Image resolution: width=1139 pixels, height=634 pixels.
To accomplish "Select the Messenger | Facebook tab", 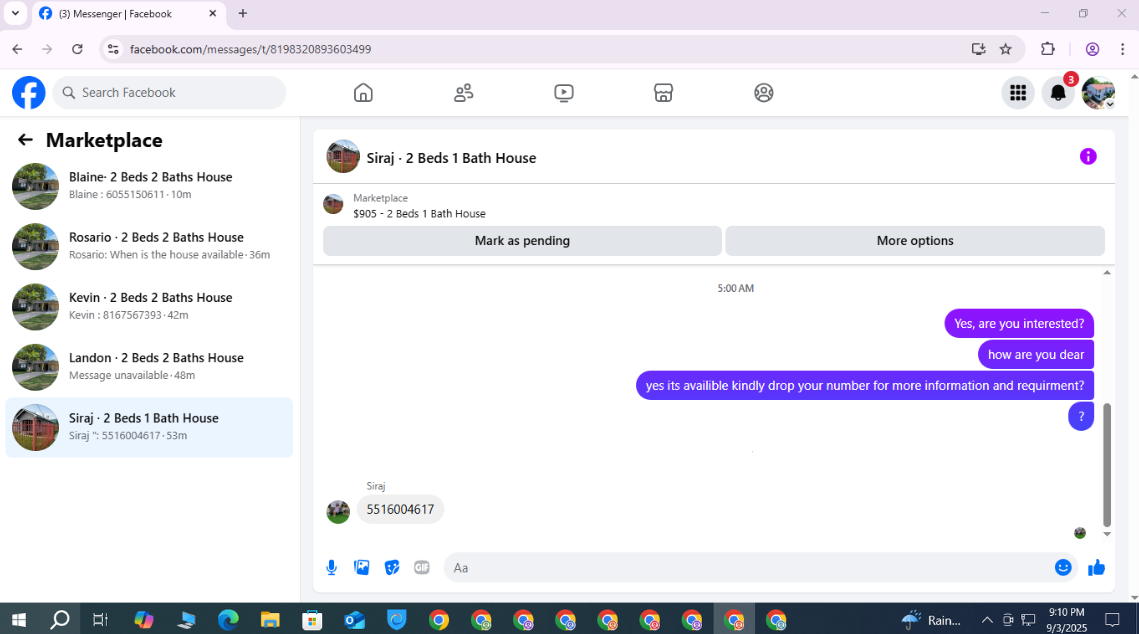I will 129,14.
